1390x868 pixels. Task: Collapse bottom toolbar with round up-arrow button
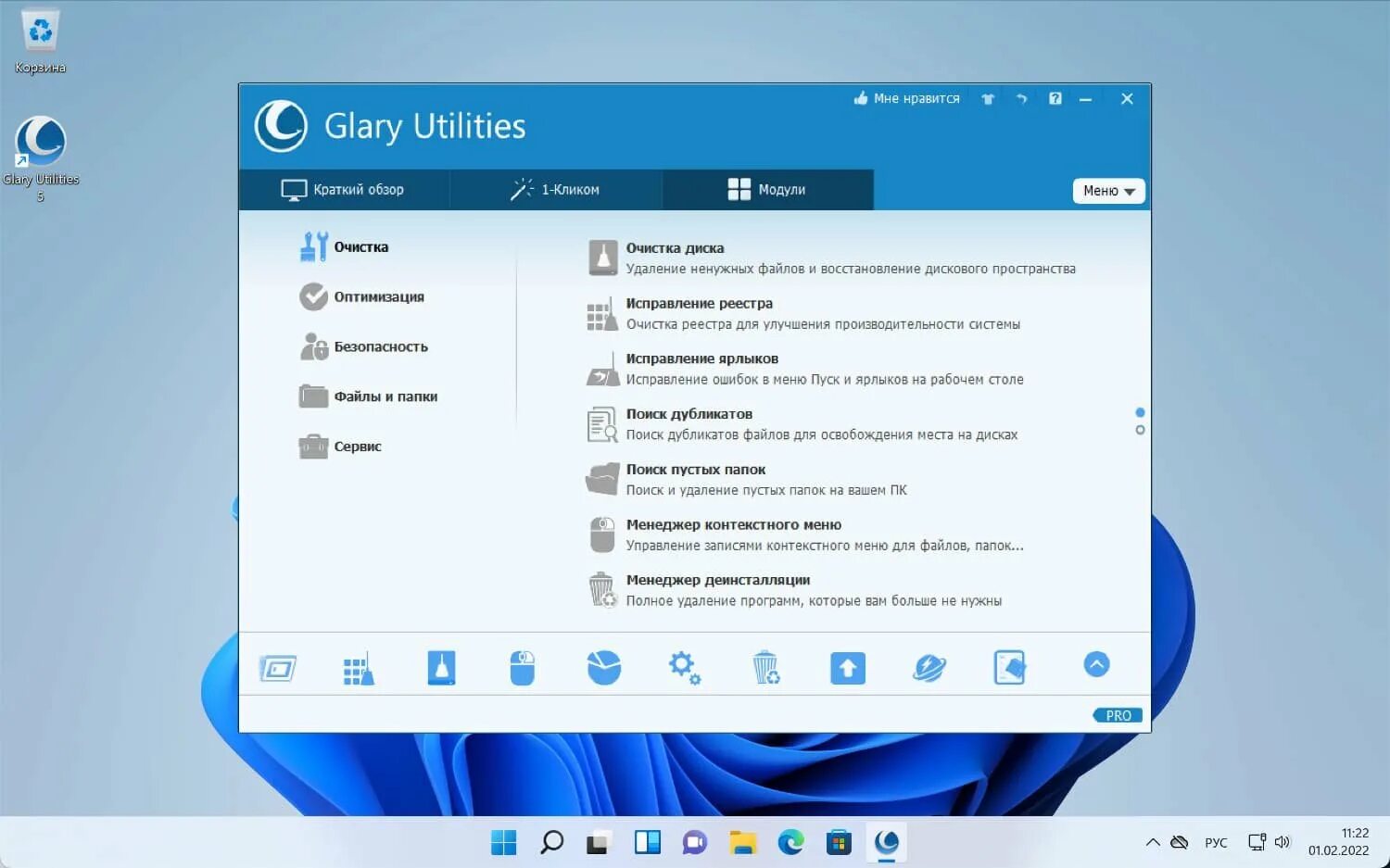[1096, 664]
